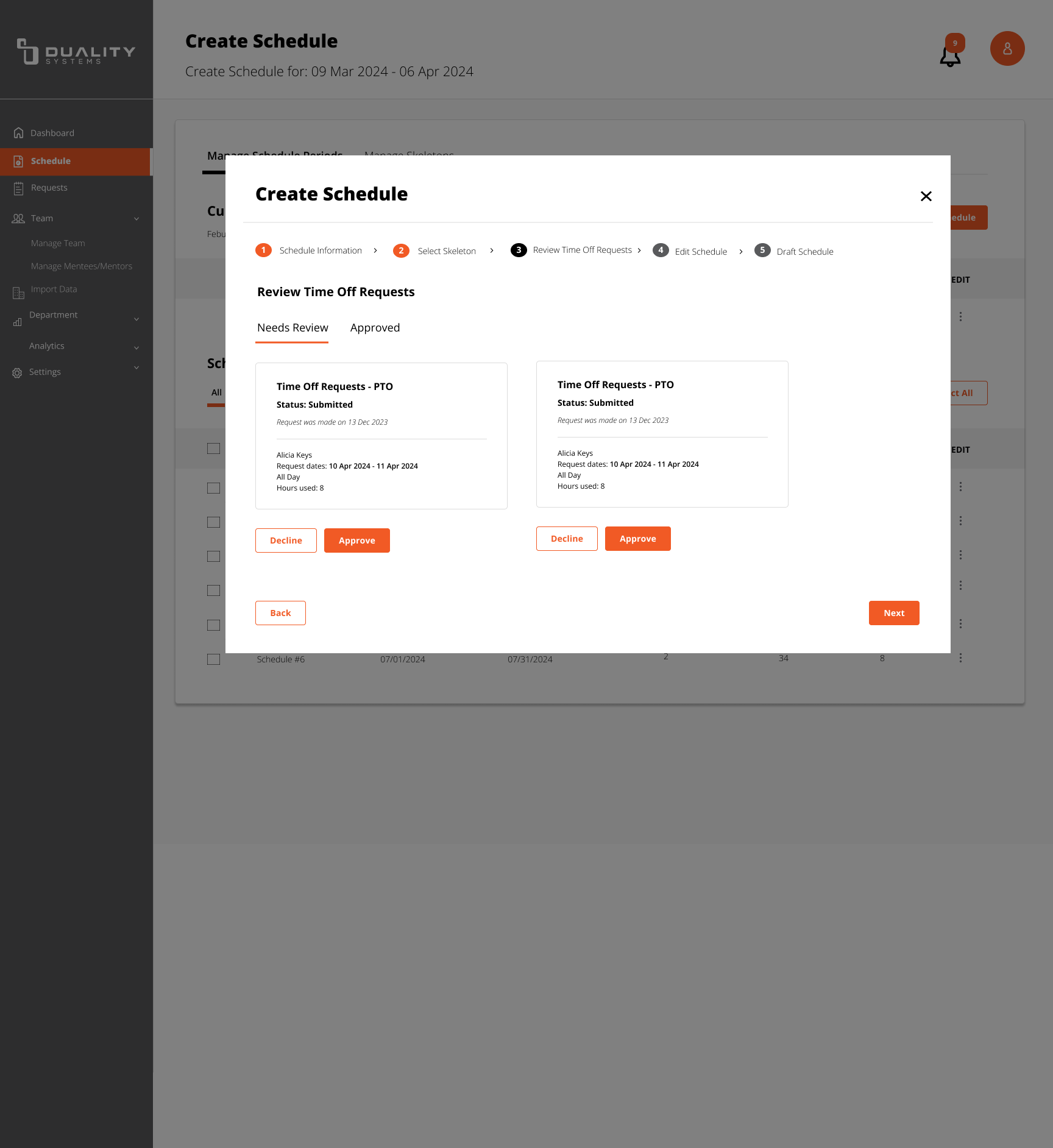Click chevron after Schedule Information step
This screenshot has height=1148, width=1053.
[x=375, y=250]
